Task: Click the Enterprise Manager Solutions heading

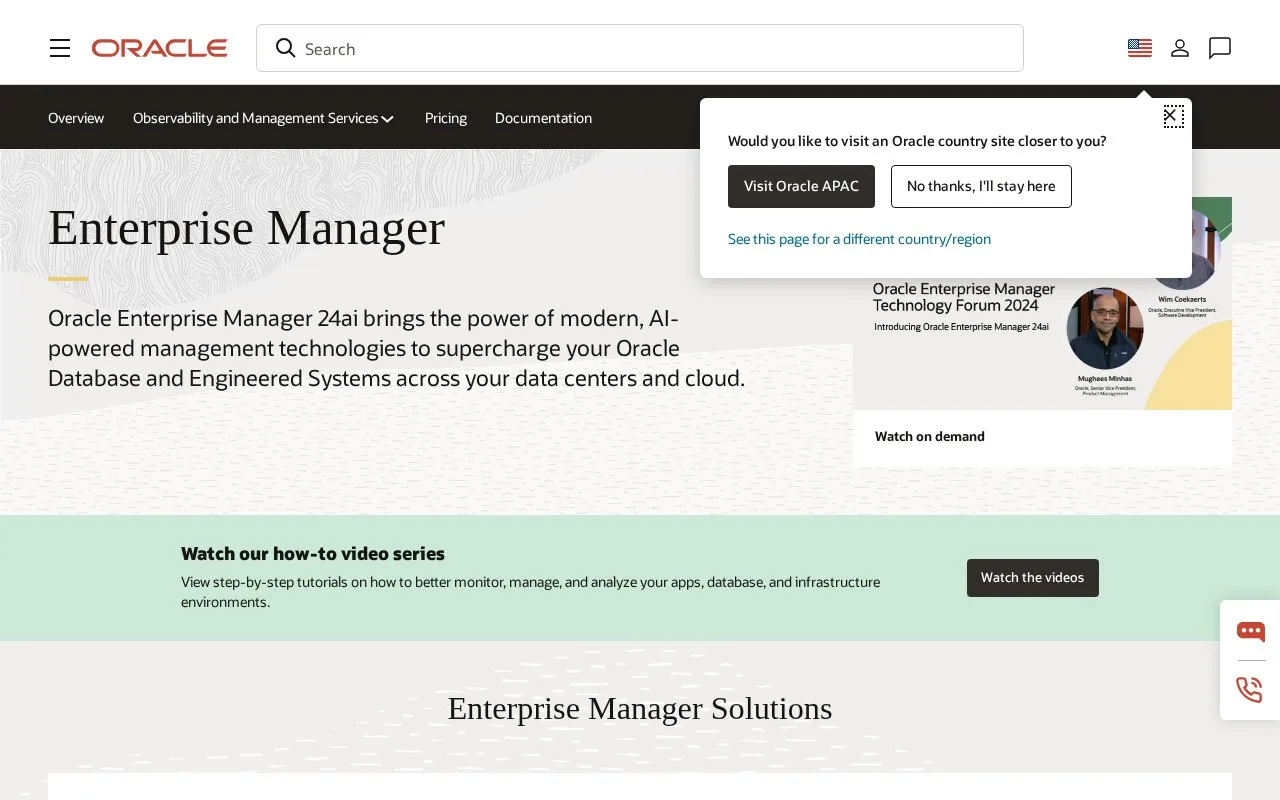Action: pos(640,708)
